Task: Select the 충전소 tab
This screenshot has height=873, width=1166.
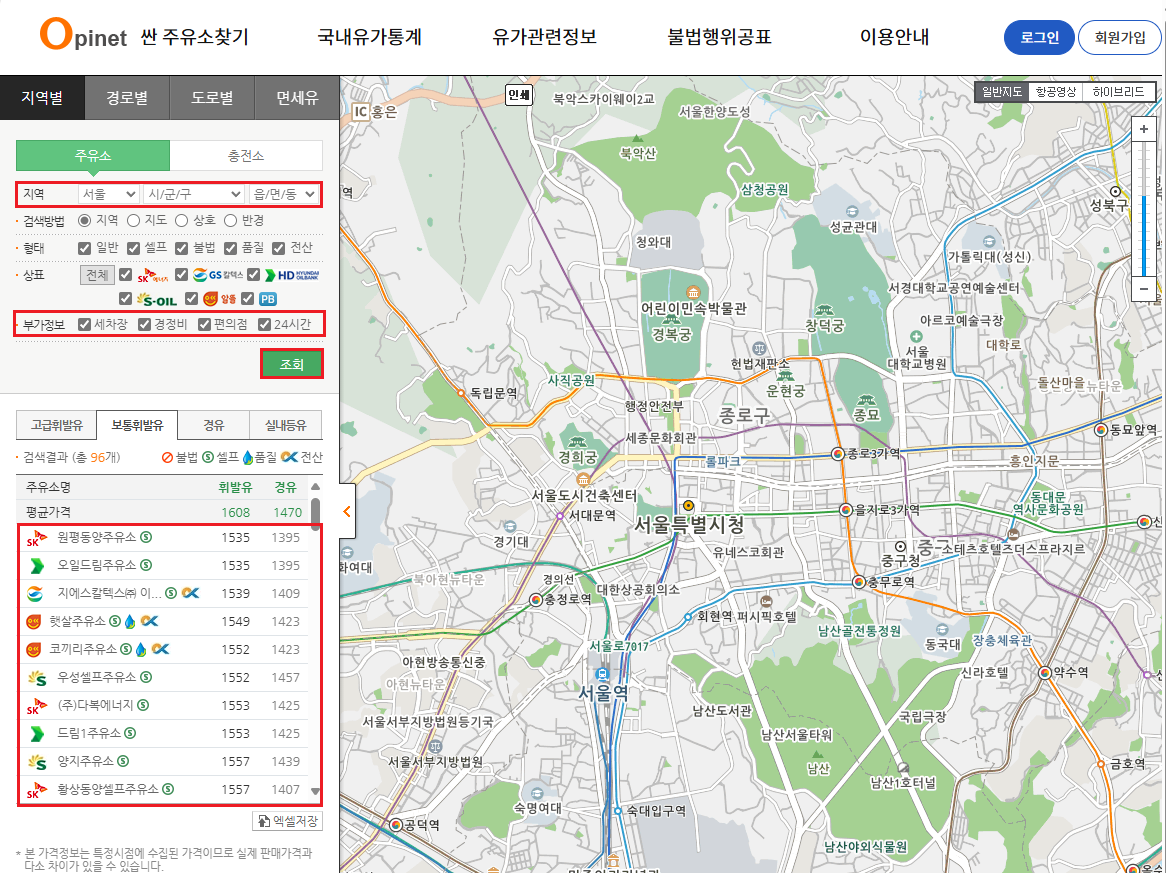Action: (x=246, y=155)
